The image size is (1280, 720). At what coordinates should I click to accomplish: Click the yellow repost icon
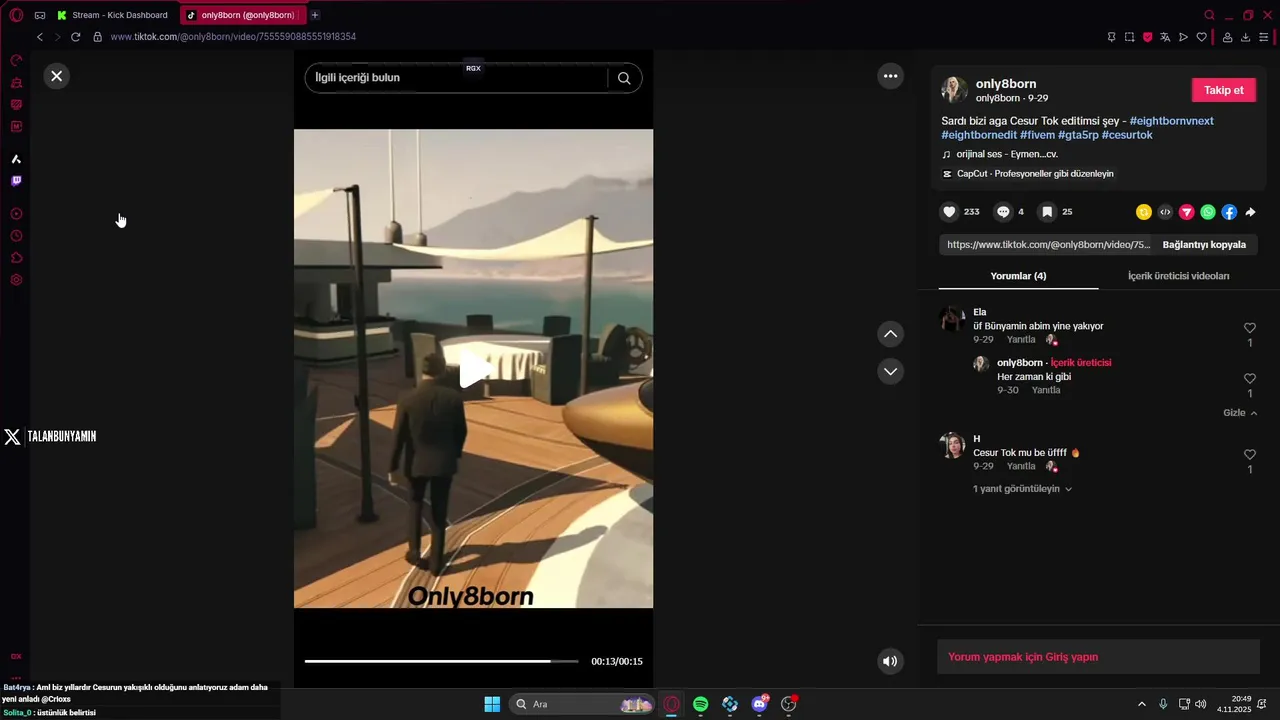pyautogui.click(x=1144, y=212)
